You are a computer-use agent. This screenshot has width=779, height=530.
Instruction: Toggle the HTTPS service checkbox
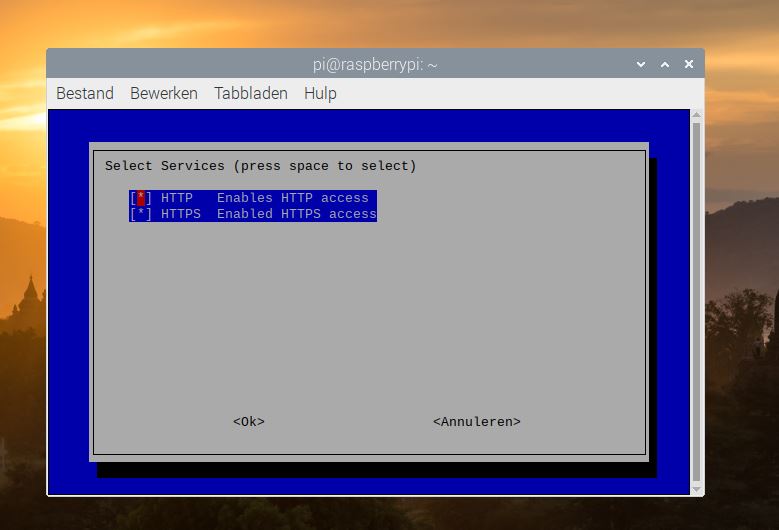(141, 214)
